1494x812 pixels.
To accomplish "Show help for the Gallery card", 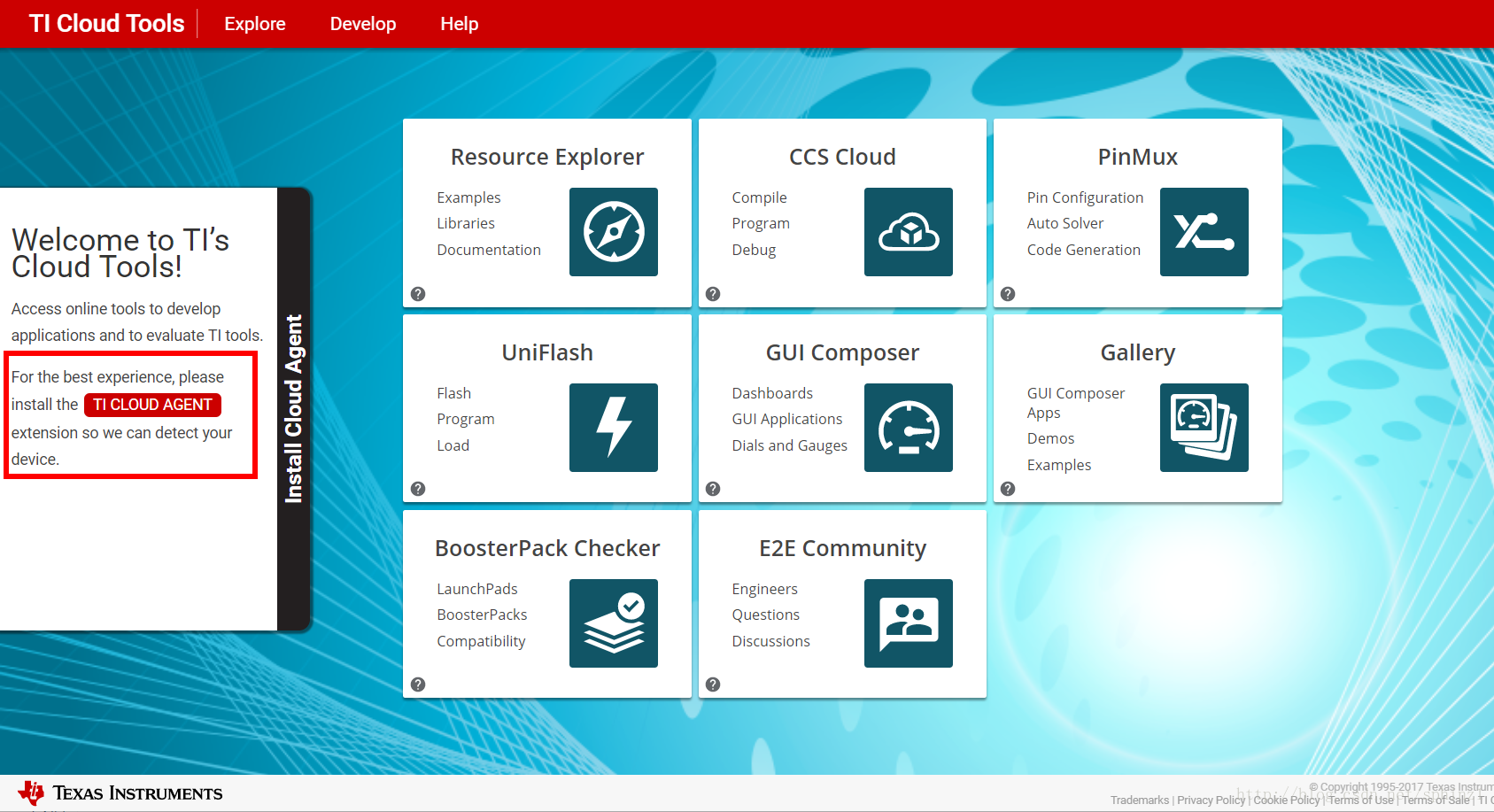I will [x=1008, y=489].
